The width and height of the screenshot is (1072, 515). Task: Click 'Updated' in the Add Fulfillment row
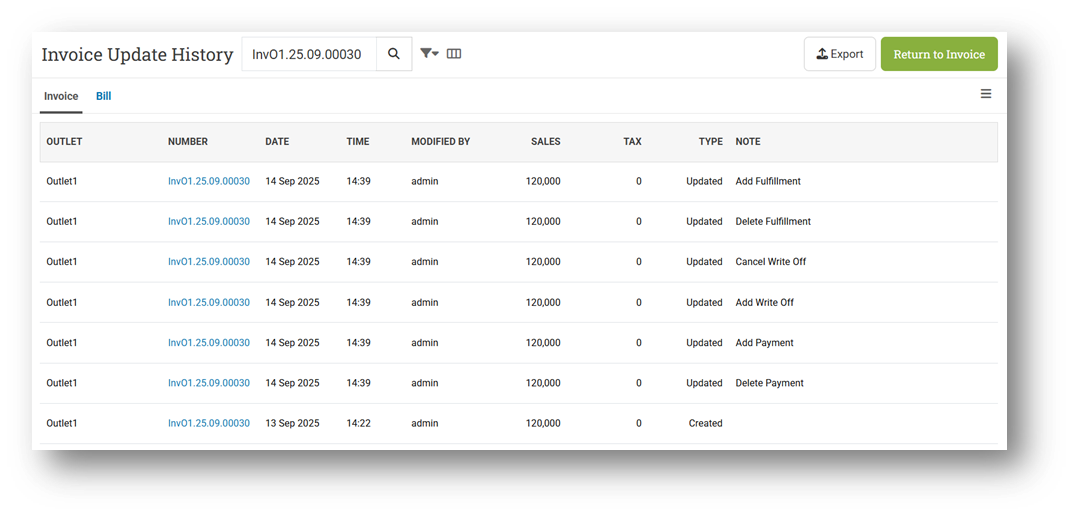[704, 181]
